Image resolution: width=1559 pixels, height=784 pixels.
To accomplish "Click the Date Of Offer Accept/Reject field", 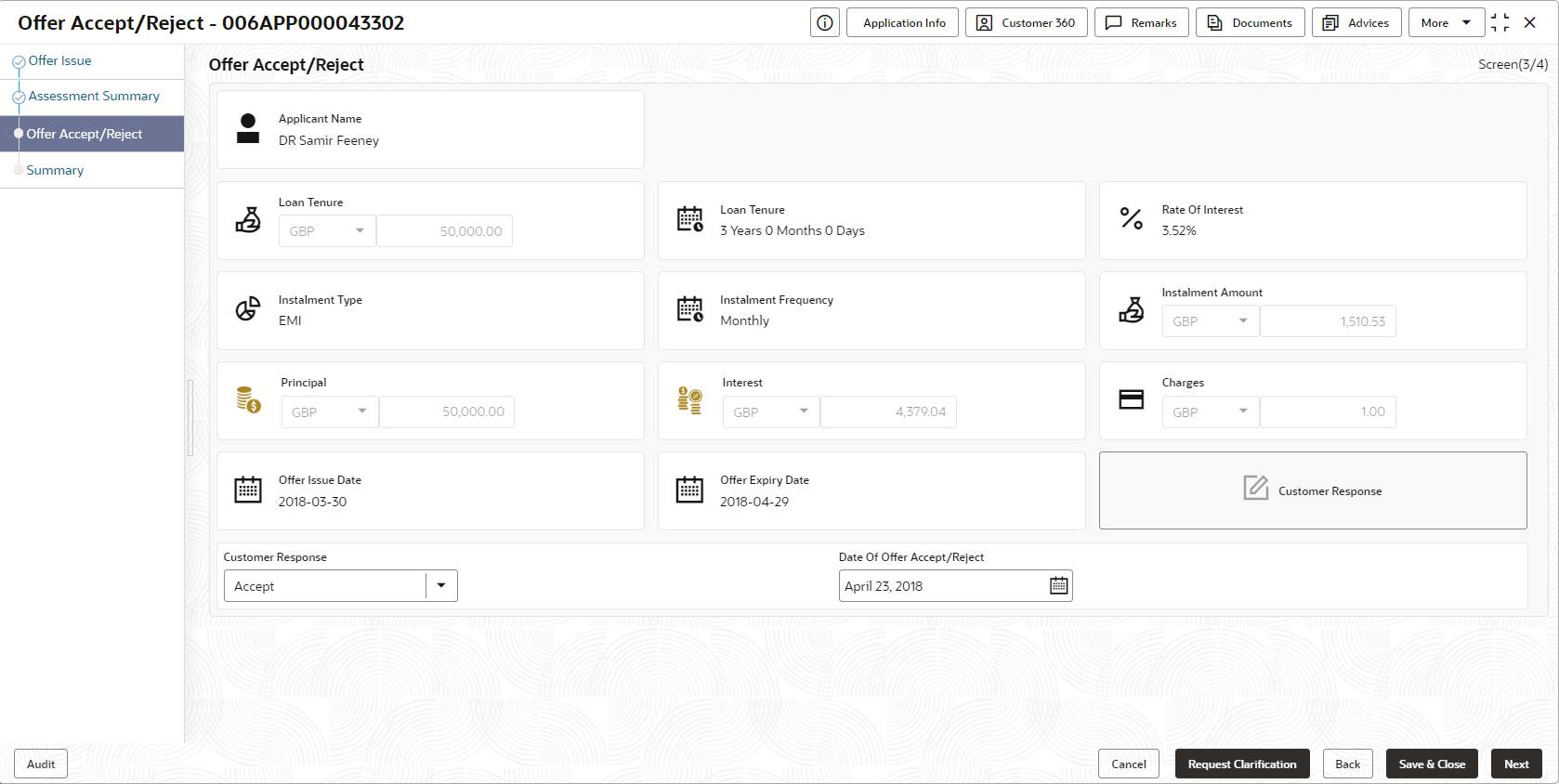I will pos(955,586).
